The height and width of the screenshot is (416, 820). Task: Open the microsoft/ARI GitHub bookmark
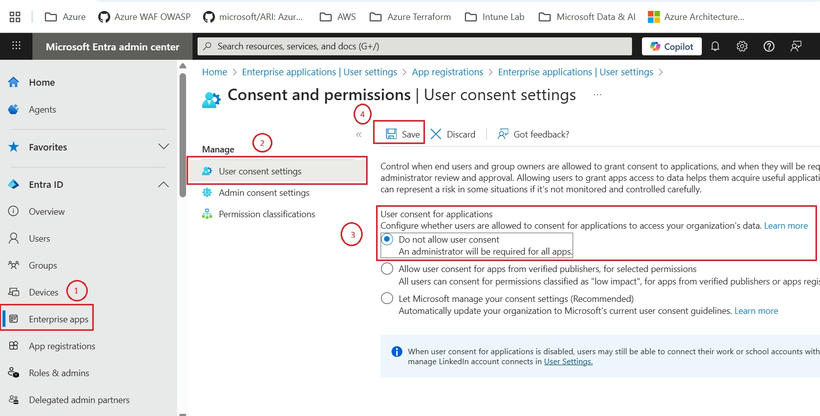(253, 17)
